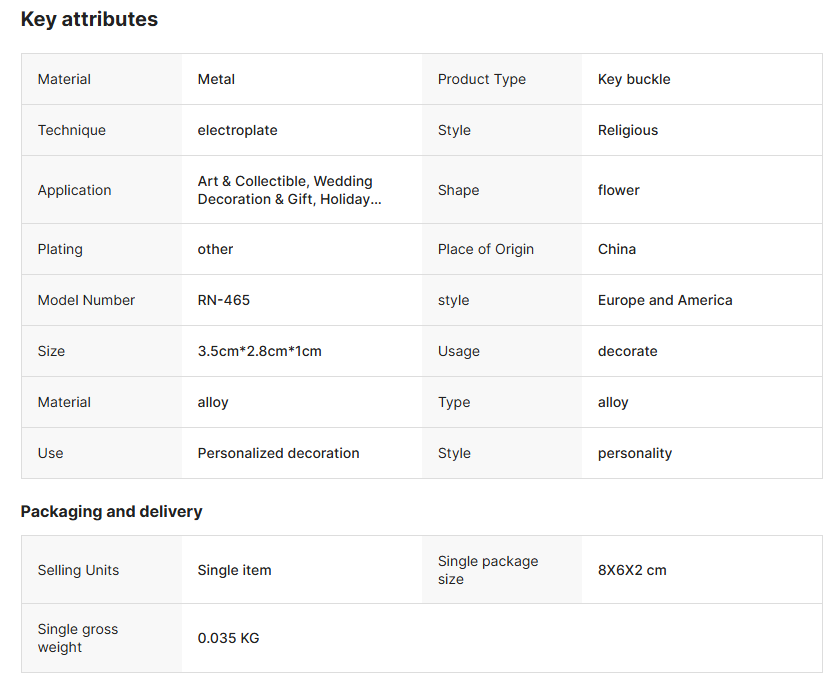Select Place of Origin China value
826x681 pixels.
click(x=616, y=249)
